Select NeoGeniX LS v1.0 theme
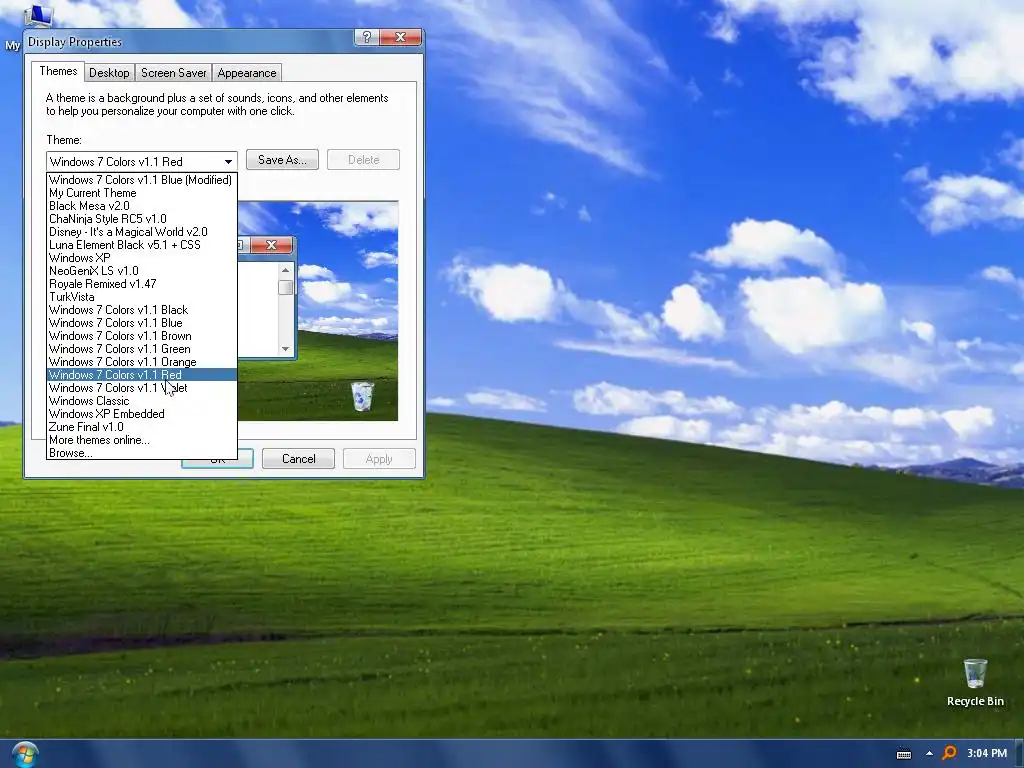The height and width of the screenshot is (768, 1024). coord(142,270)
